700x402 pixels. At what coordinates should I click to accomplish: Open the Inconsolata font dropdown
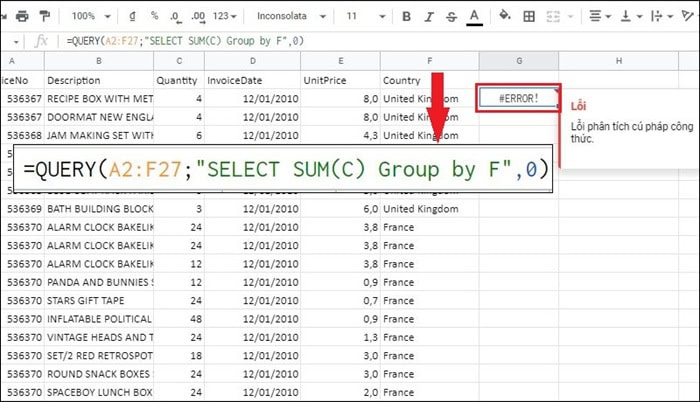(x=291, y=16)
